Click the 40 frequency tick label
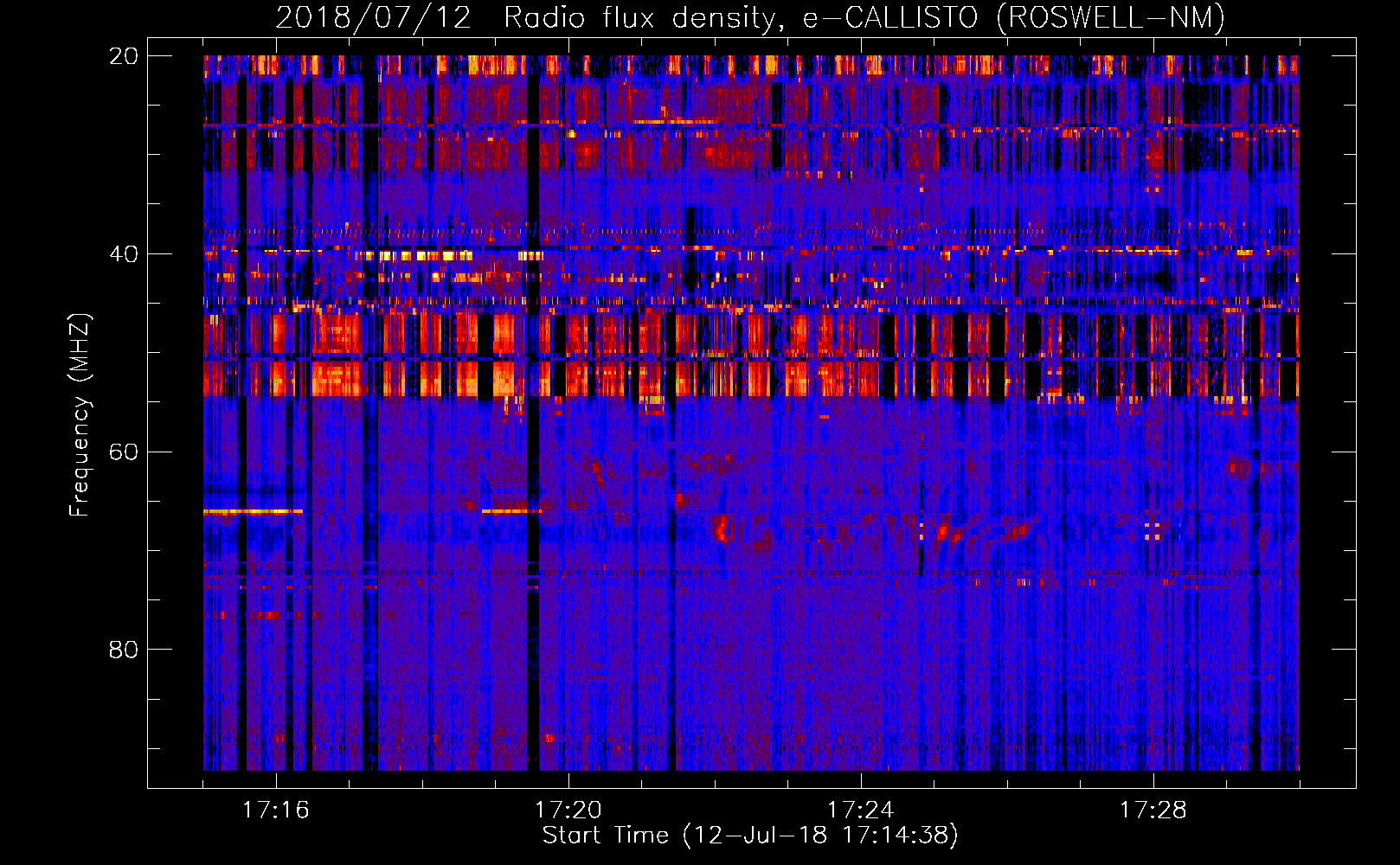 tap(123, 253)
